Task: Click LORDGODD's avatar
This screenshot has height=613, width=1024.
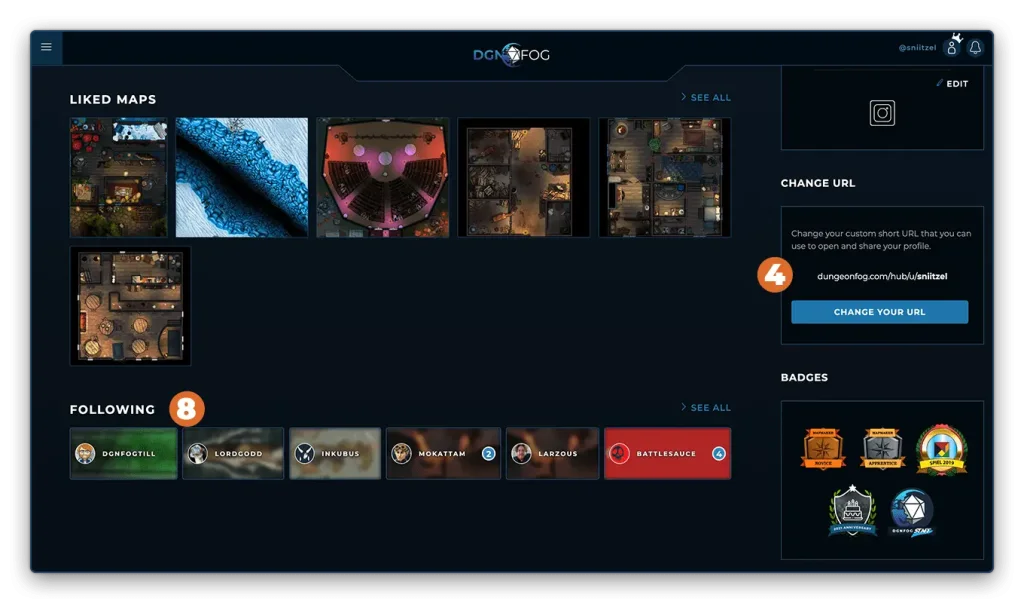Action: pos(197,453)
